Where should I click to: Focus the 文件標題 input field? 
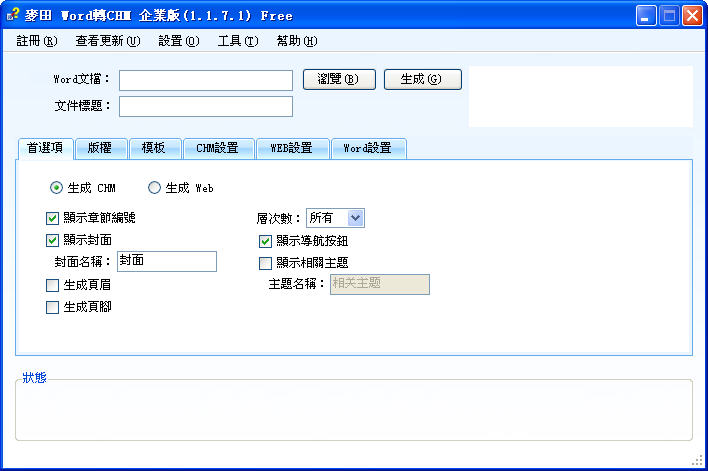click(206, 106)
